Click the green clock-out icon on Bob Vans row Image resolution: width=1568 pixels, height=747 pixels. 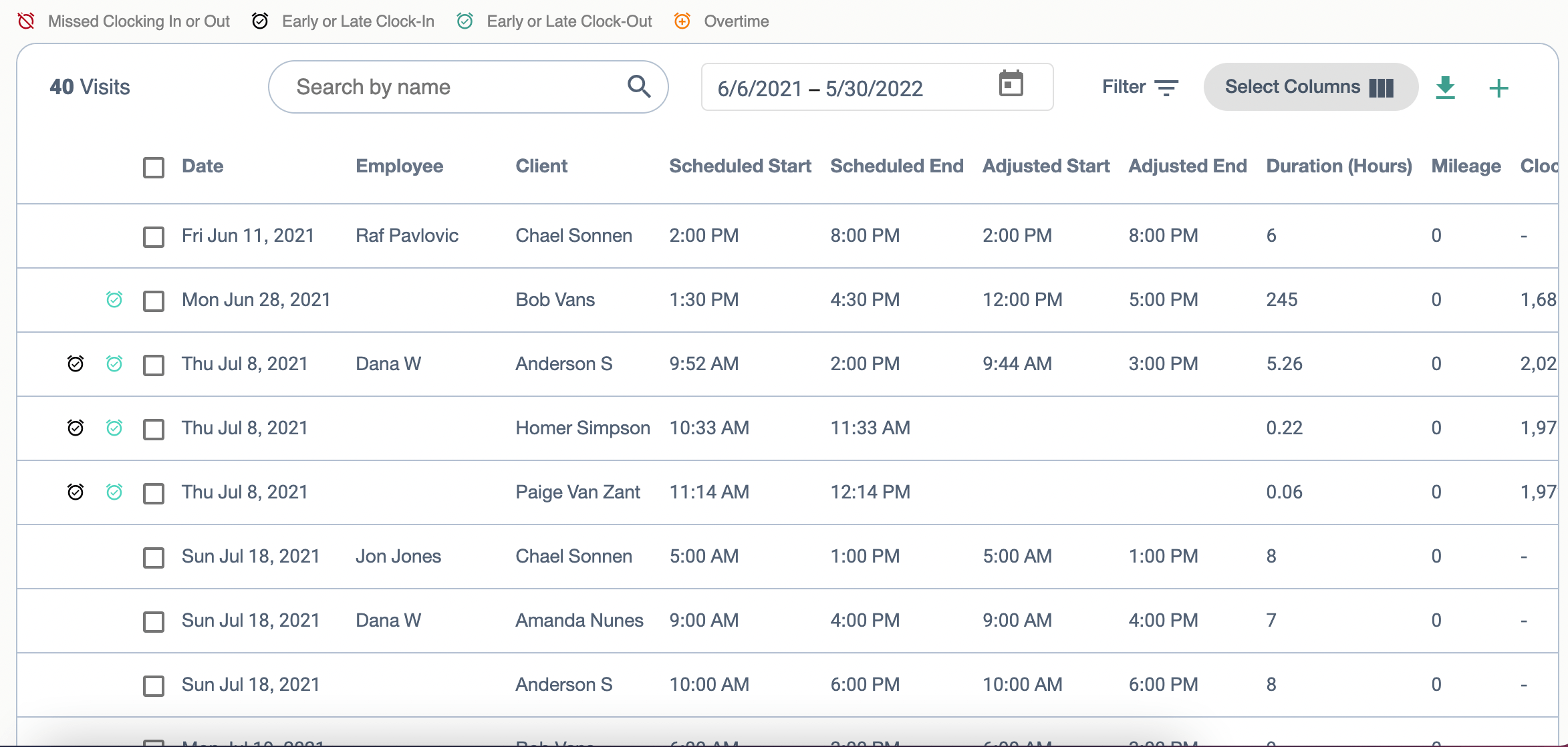click(115, 300)
